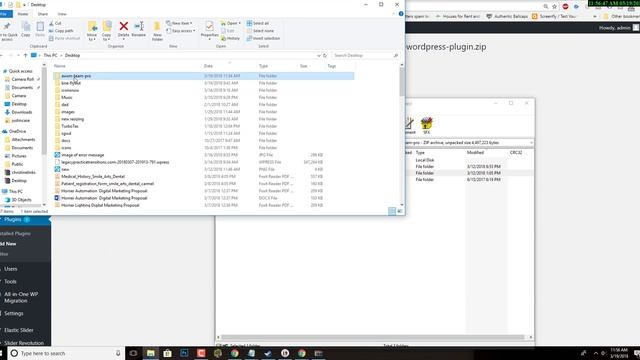
Task: Select the TurboTax folder row
Action: click(x=203, y=126)
